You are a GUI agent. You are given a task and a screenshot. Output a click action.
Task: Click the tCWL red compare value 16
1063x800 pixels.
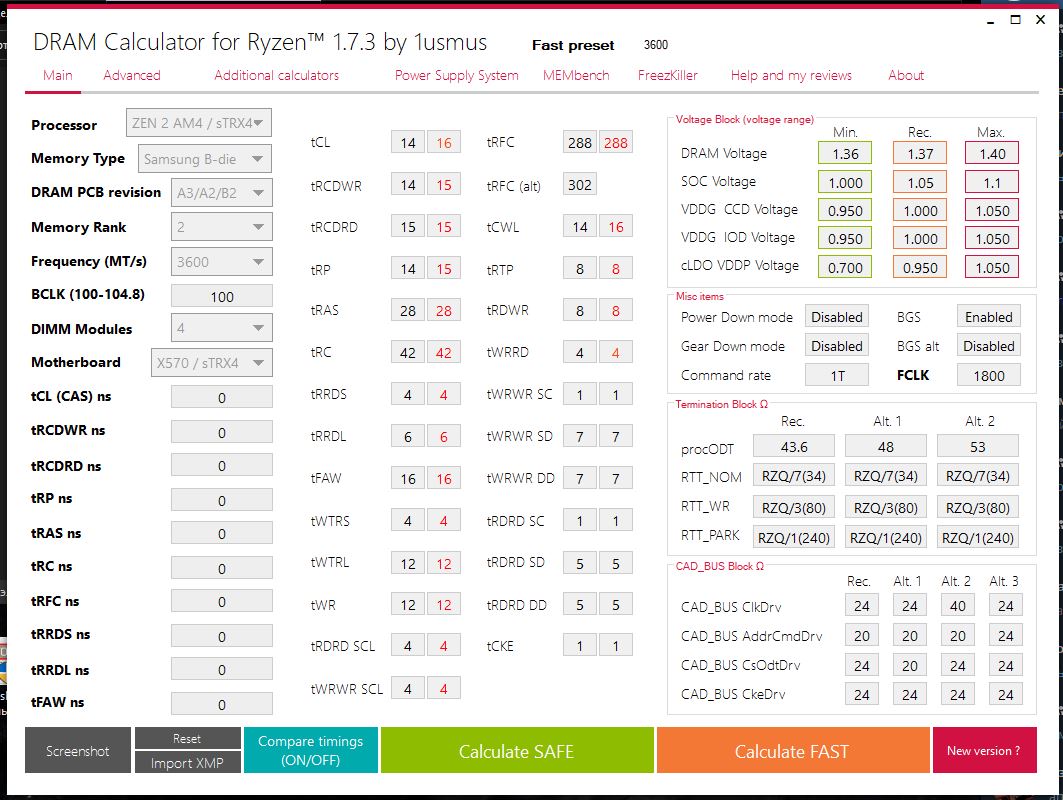pyautogui.click(x=616, y=226)
